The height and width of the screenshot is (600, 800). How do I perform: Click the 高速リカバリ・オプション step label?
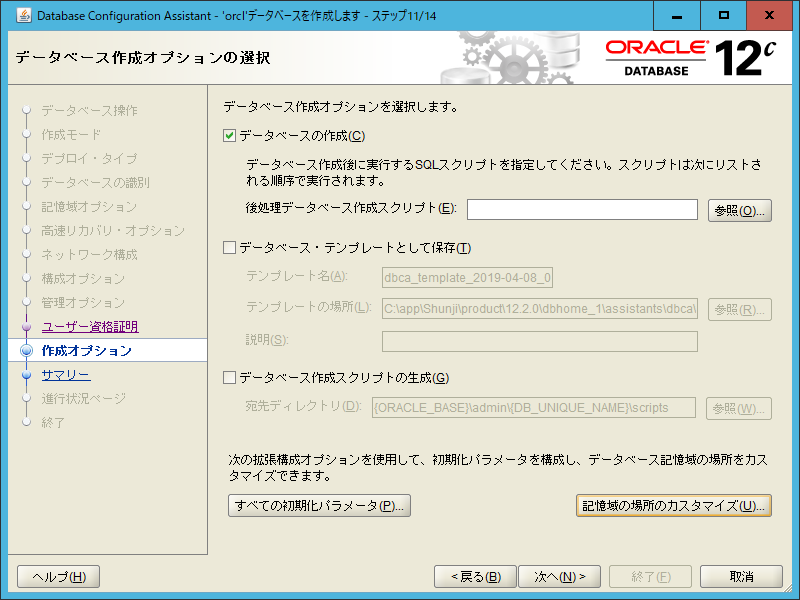[x=113, y=231]
